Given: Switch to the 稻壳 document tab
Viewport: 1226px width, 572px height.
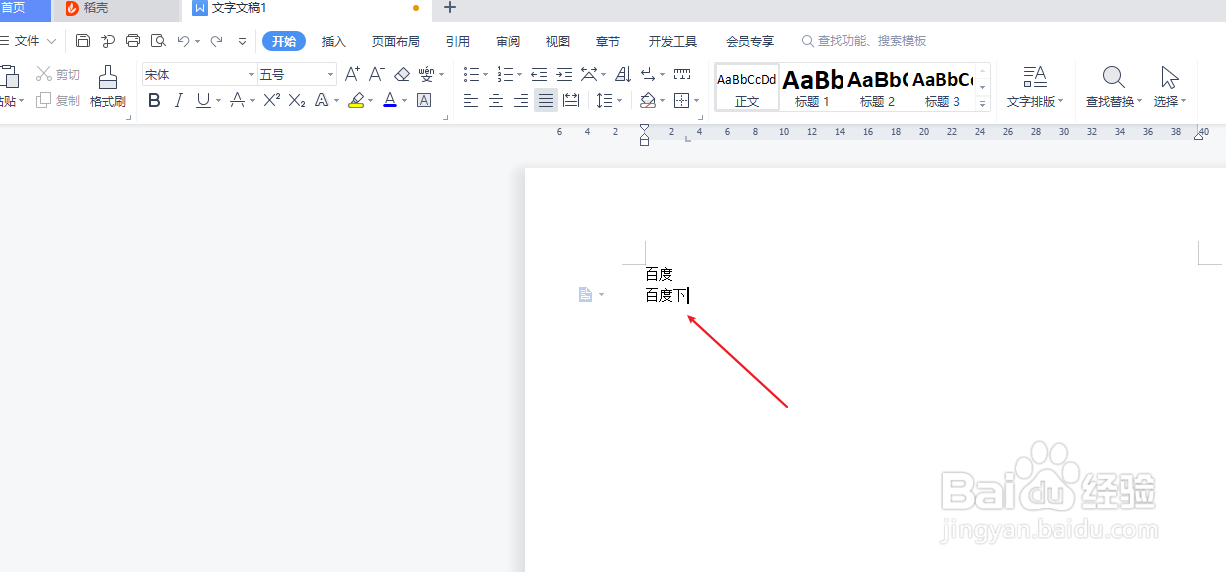Looking at the screenshot, I should [x=115, y=9].
